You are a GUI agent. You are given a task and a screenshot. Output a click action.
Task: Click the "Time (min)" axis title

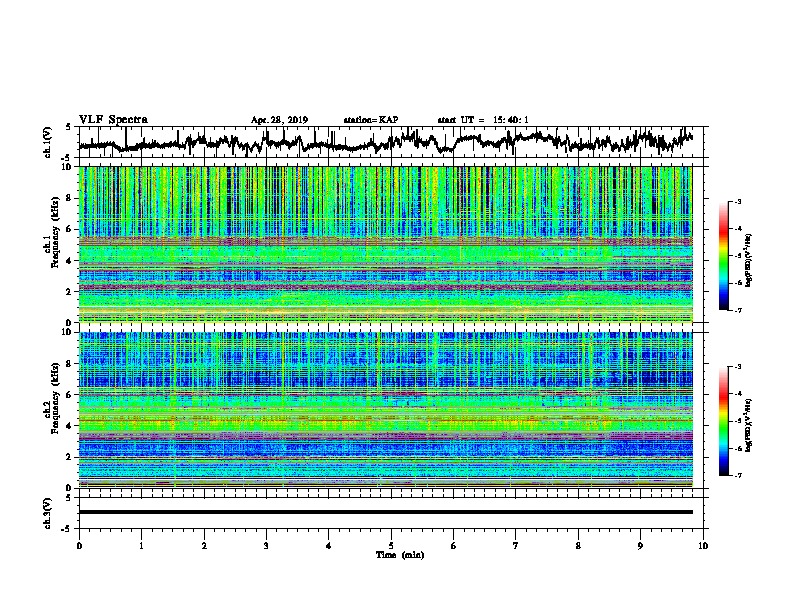coord(400,555)
